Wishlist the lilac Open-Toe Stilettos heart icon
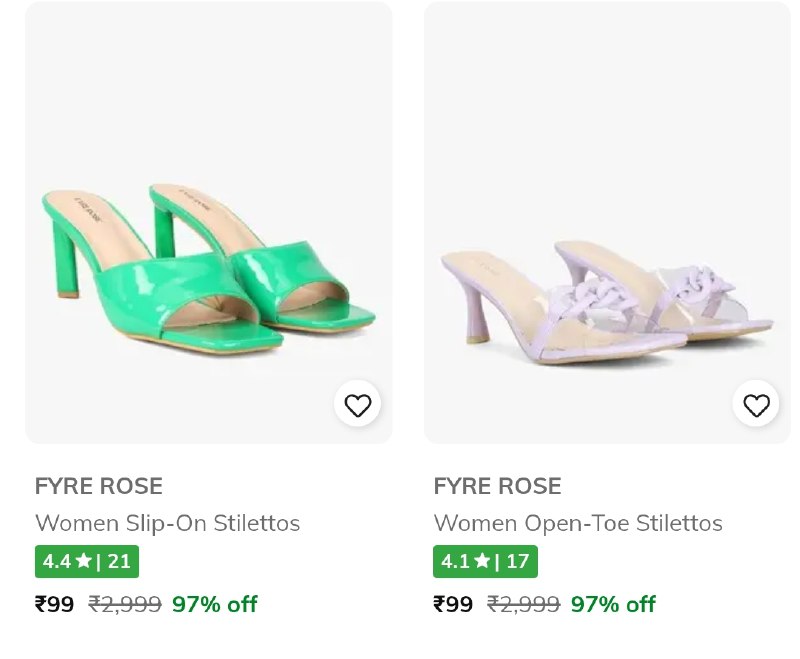 click(756, 405)
